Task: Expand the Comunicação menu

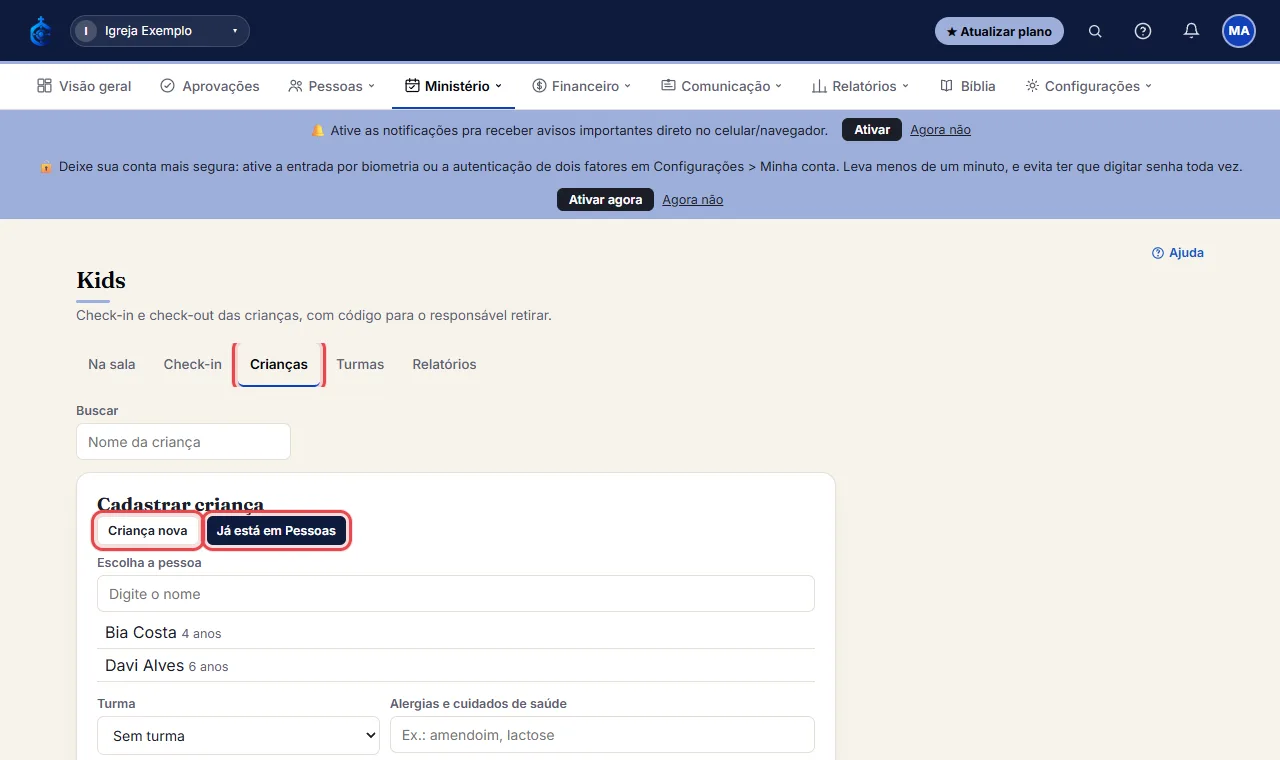Action: (x=722, y=86)
